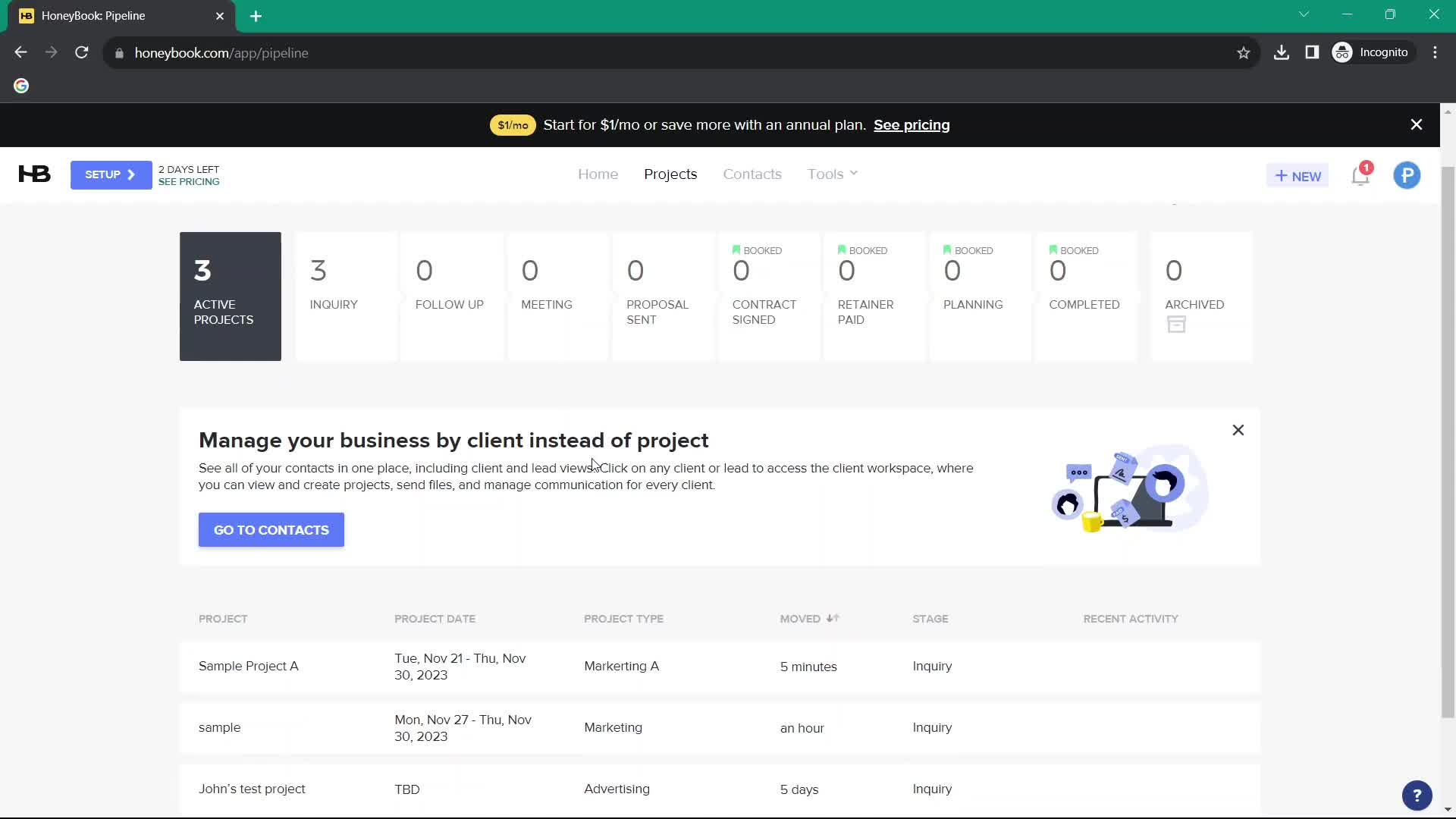Click the MOVED sort toggle arrows
The width and height of the screenshot is (1456, 819).
tap(831, 618)
